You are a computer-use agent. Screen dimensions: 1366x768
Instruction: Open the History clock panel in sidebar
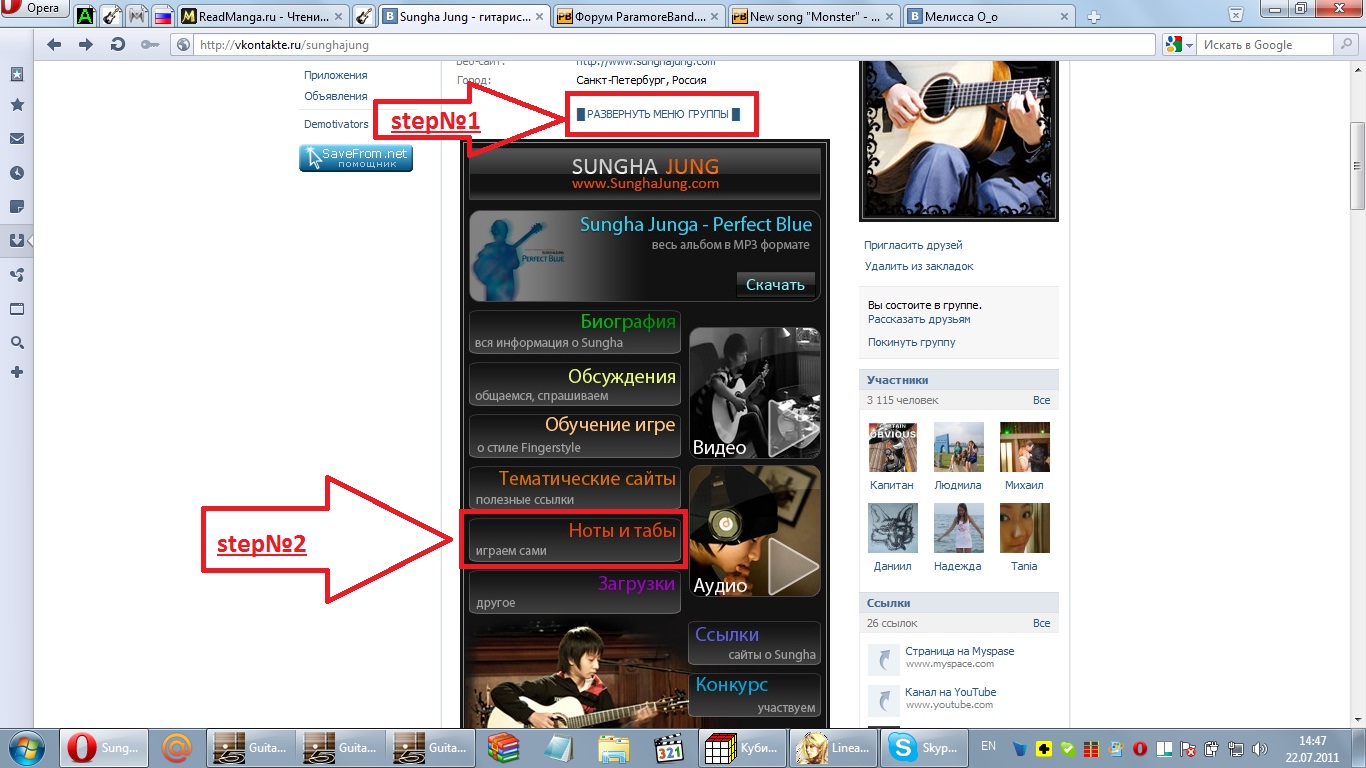pos(17,173)
